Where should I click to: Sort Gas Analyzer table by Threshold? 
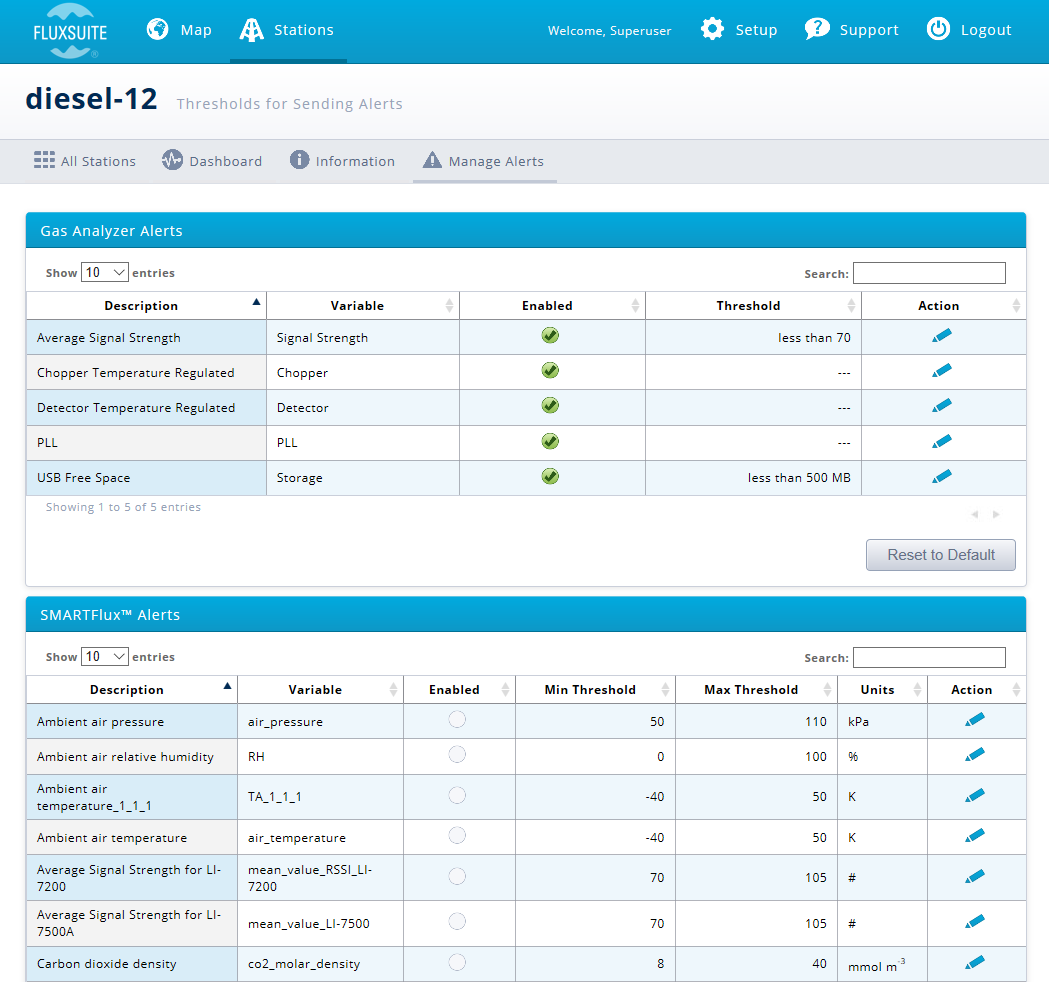[753, 306]
